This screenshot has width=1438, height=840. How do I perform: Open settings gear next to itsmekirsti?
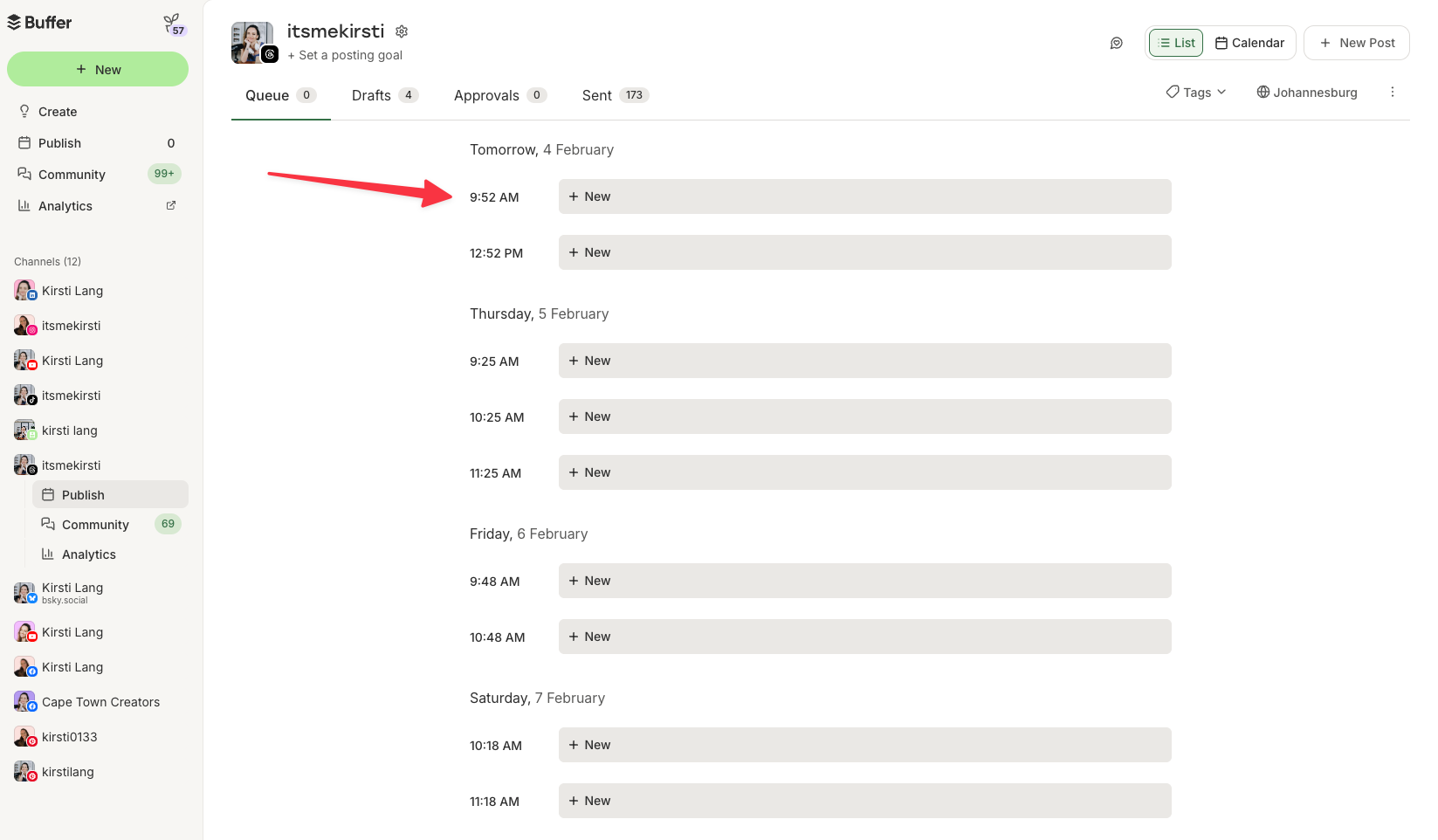pos(402,31)
